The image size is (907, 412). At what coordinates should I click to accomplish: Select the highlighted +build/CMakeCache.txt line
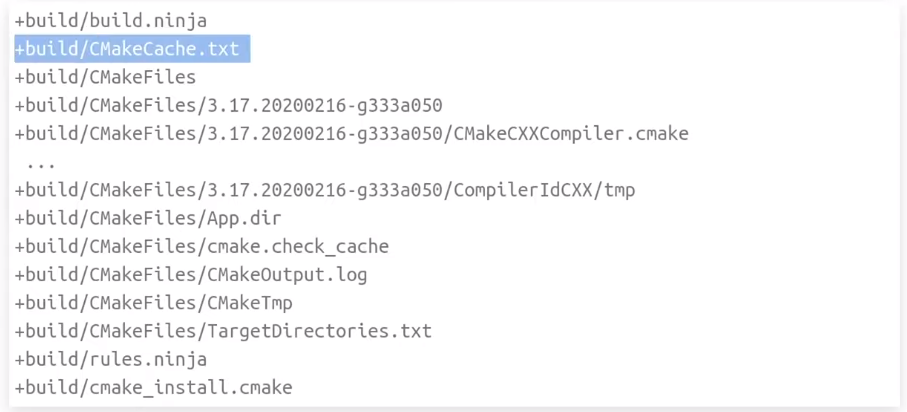point(132,49)
